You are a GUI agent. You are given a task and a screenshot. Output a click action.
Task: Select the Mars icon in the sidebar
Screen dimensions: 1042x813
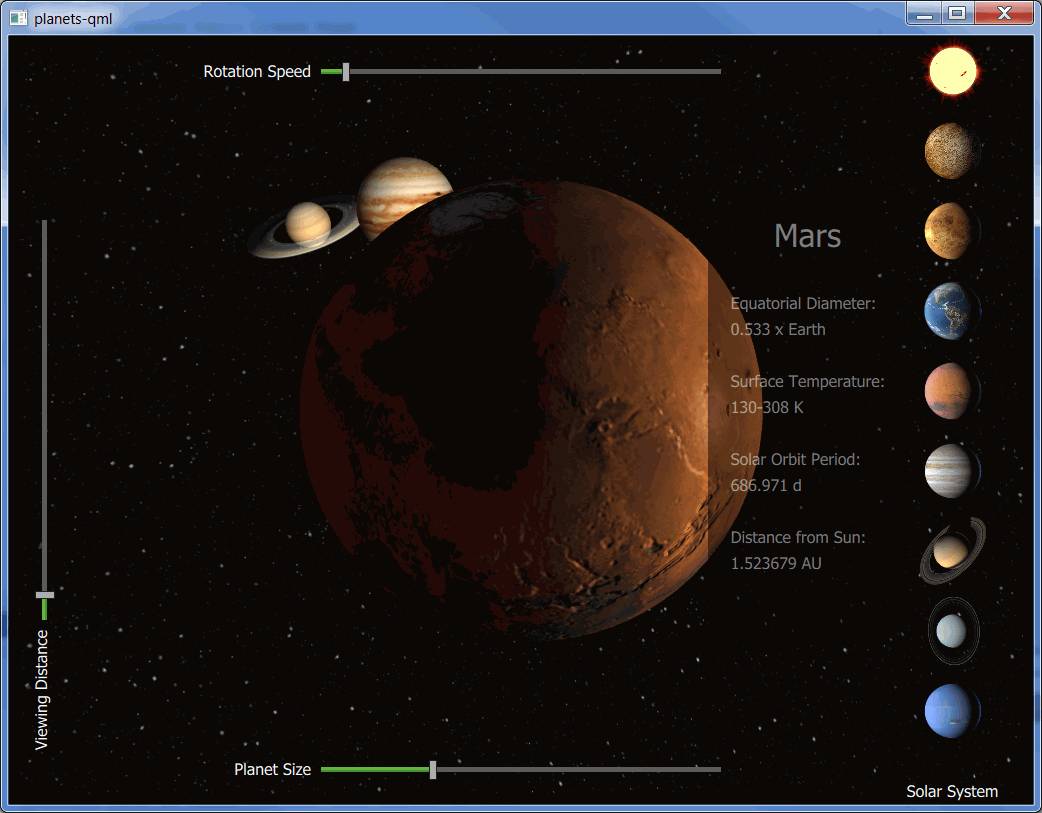[950, 391]
